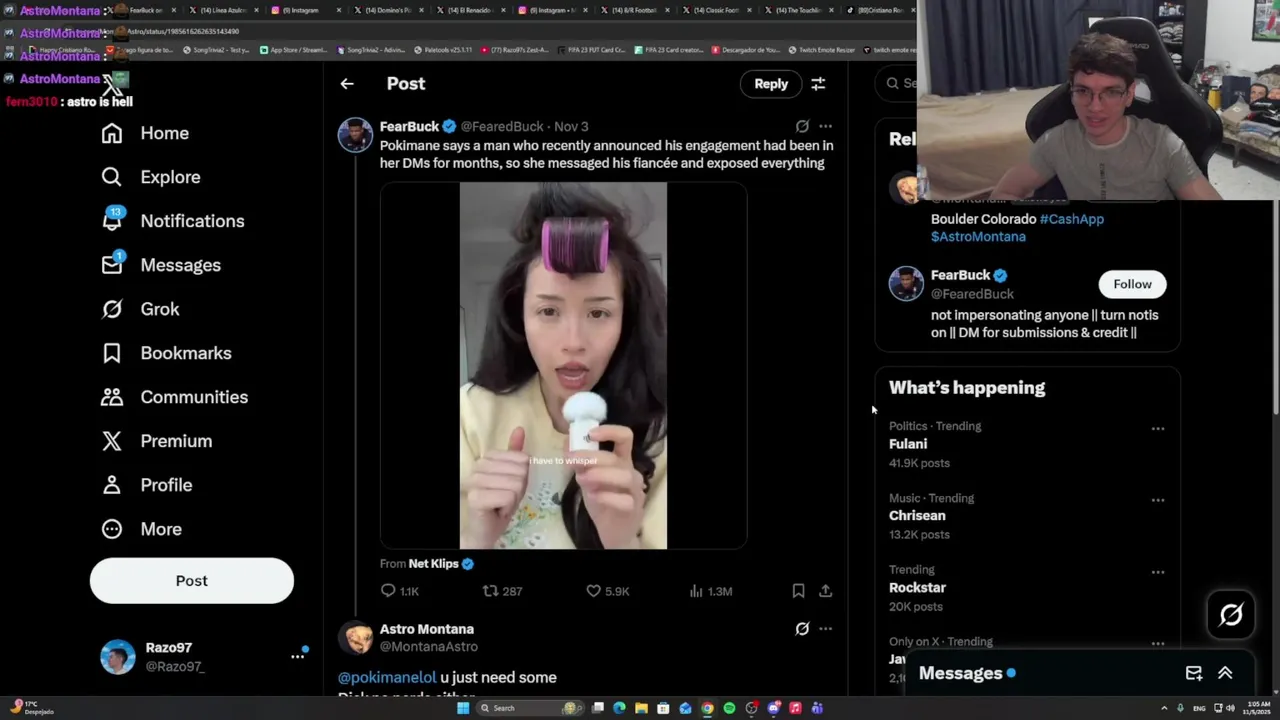Viewport: 1280px width, 720px height.
Task: Open the Paletools bookmark
Action: pyautogui.click(x=443, y=49)
